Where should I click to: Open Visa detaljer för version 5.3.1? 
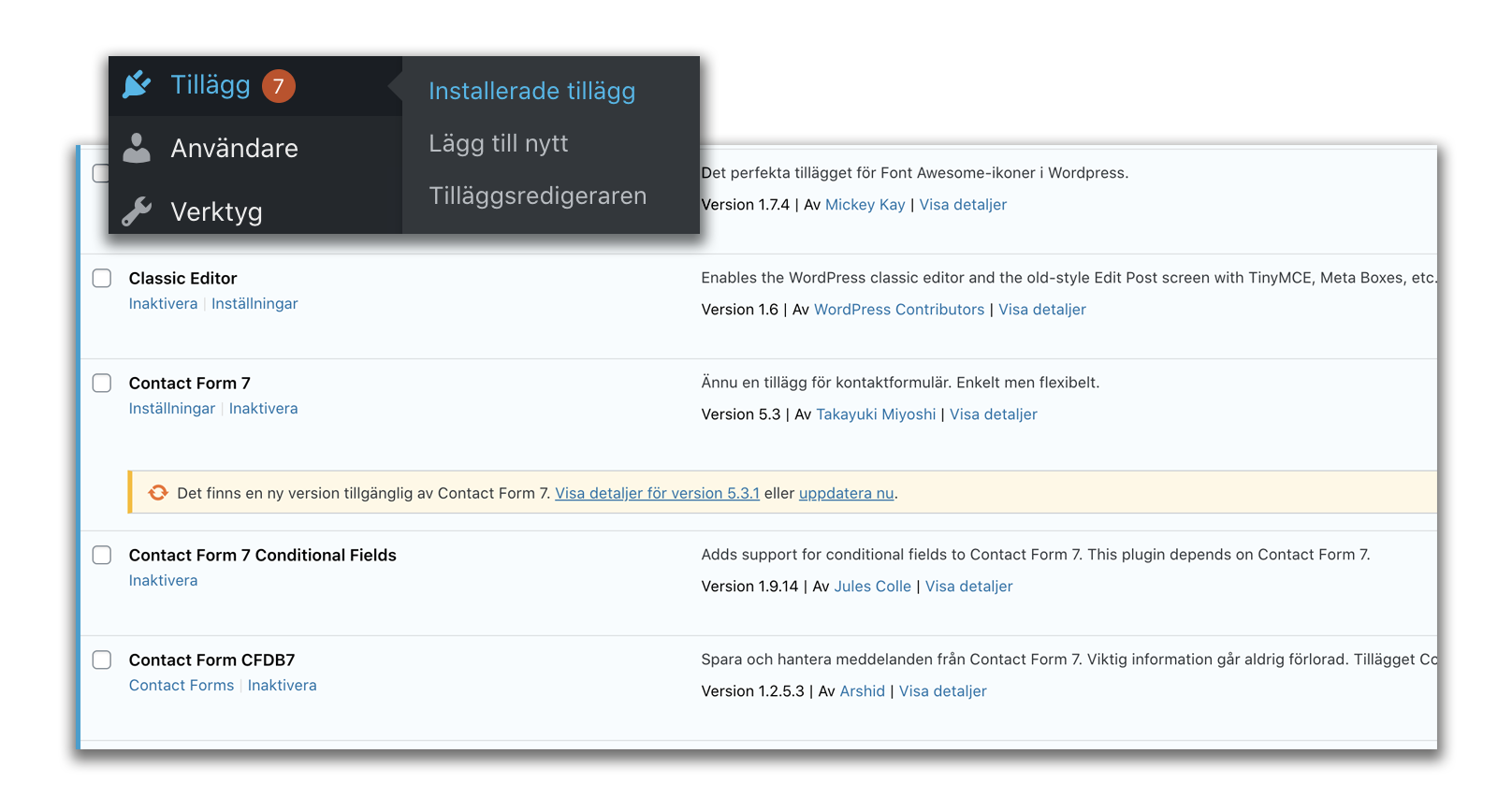coord(657,493)
